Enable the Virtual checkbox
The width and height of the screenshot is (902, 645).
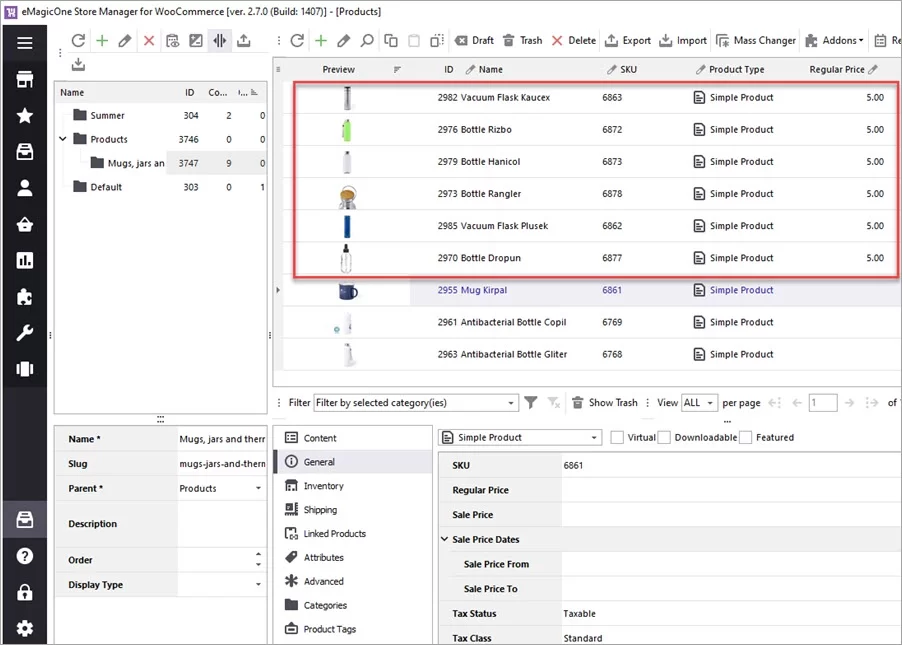(617, 437)
